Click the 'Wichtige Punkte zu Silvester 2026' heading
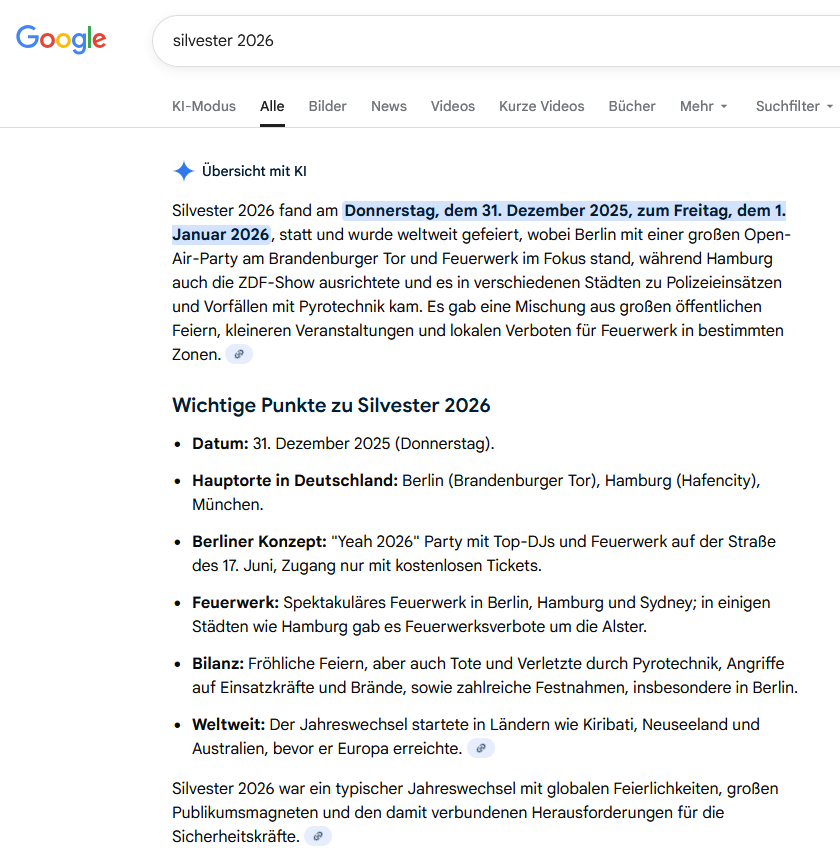Screen dimensions: 840x860 click(331, 405)
